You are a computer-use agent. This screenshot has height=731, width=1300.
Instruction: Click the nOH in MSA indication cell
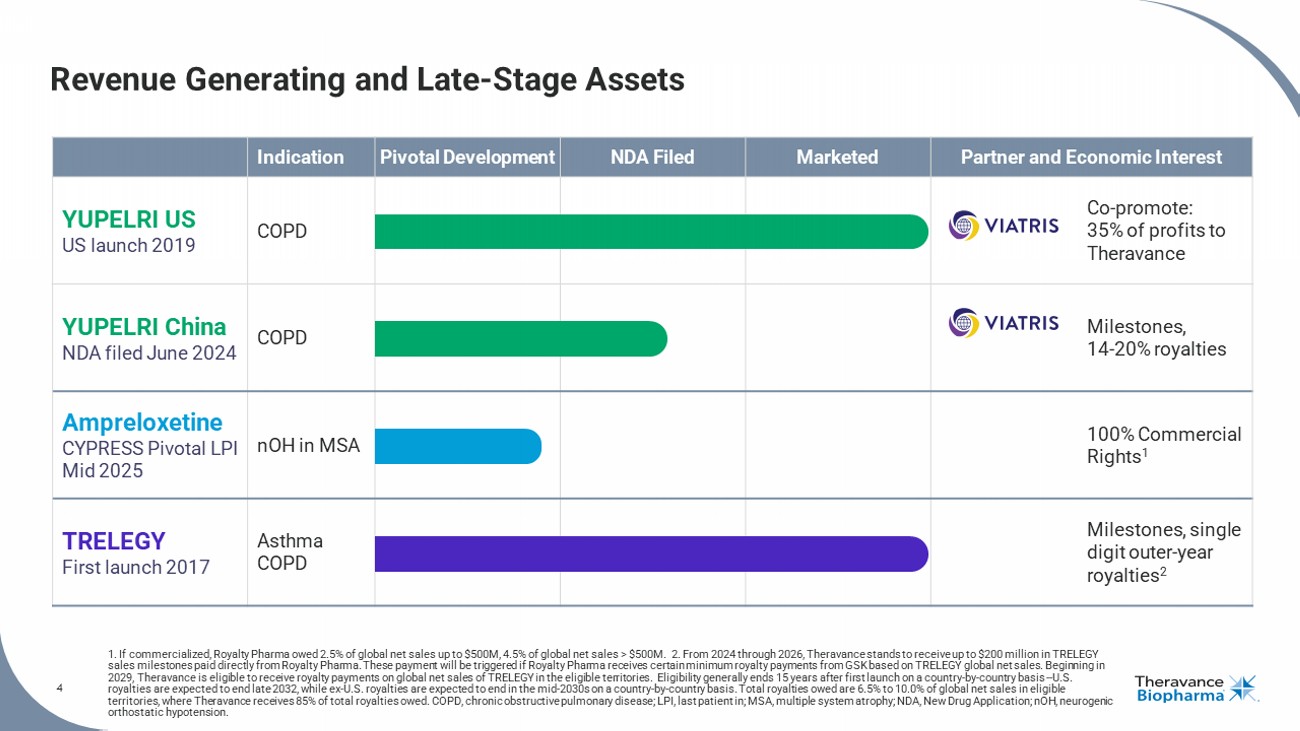point(308,446)
